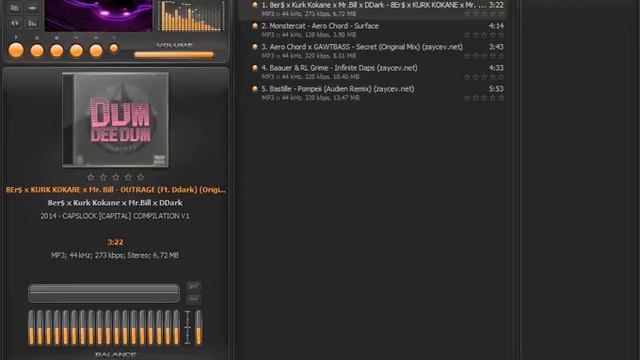Click the 3:43 duration of the GAWTBASS track
This screenshot has width=640, height=360.
click(496, 47)
